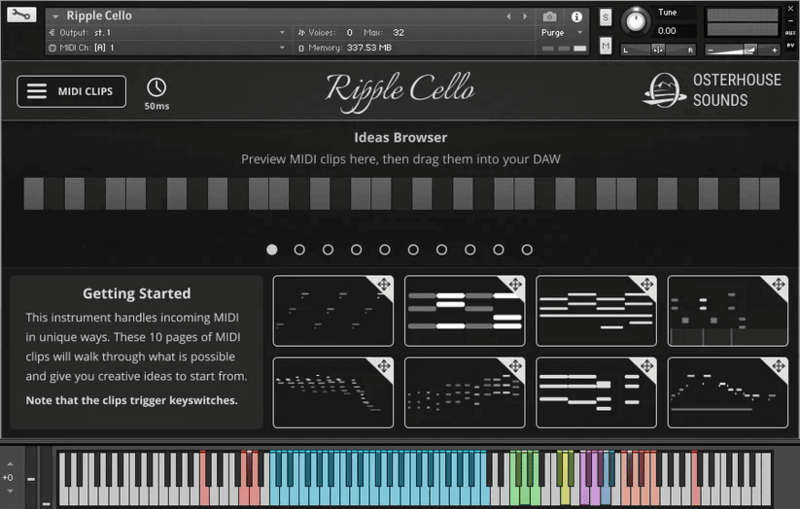Click the MIDI Ch connector icon
800x509 pixels.
click(52, 48)
